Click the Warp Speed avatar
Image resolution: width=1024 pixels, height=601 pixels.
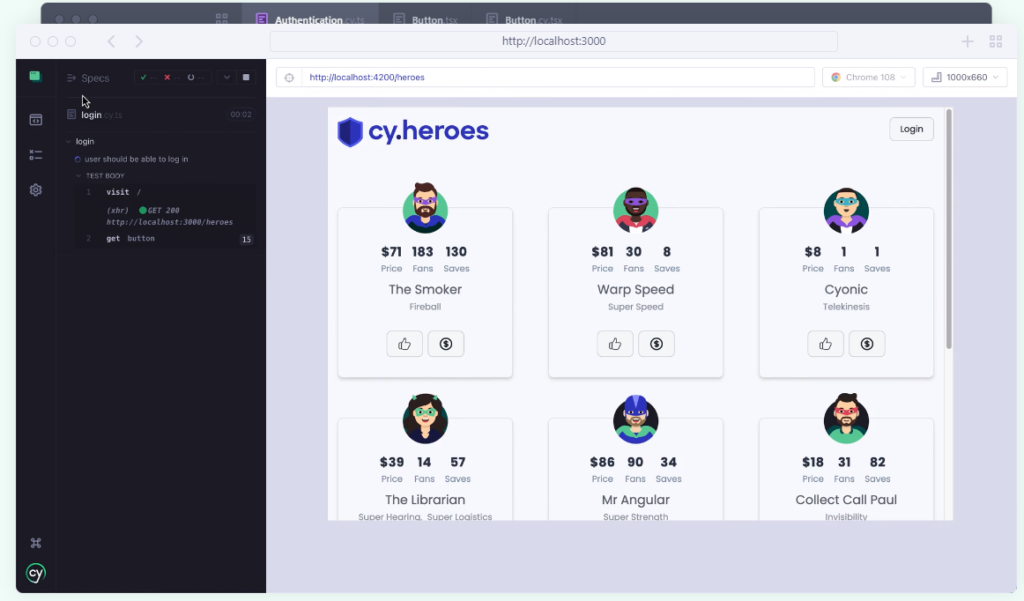coord(635,210)
